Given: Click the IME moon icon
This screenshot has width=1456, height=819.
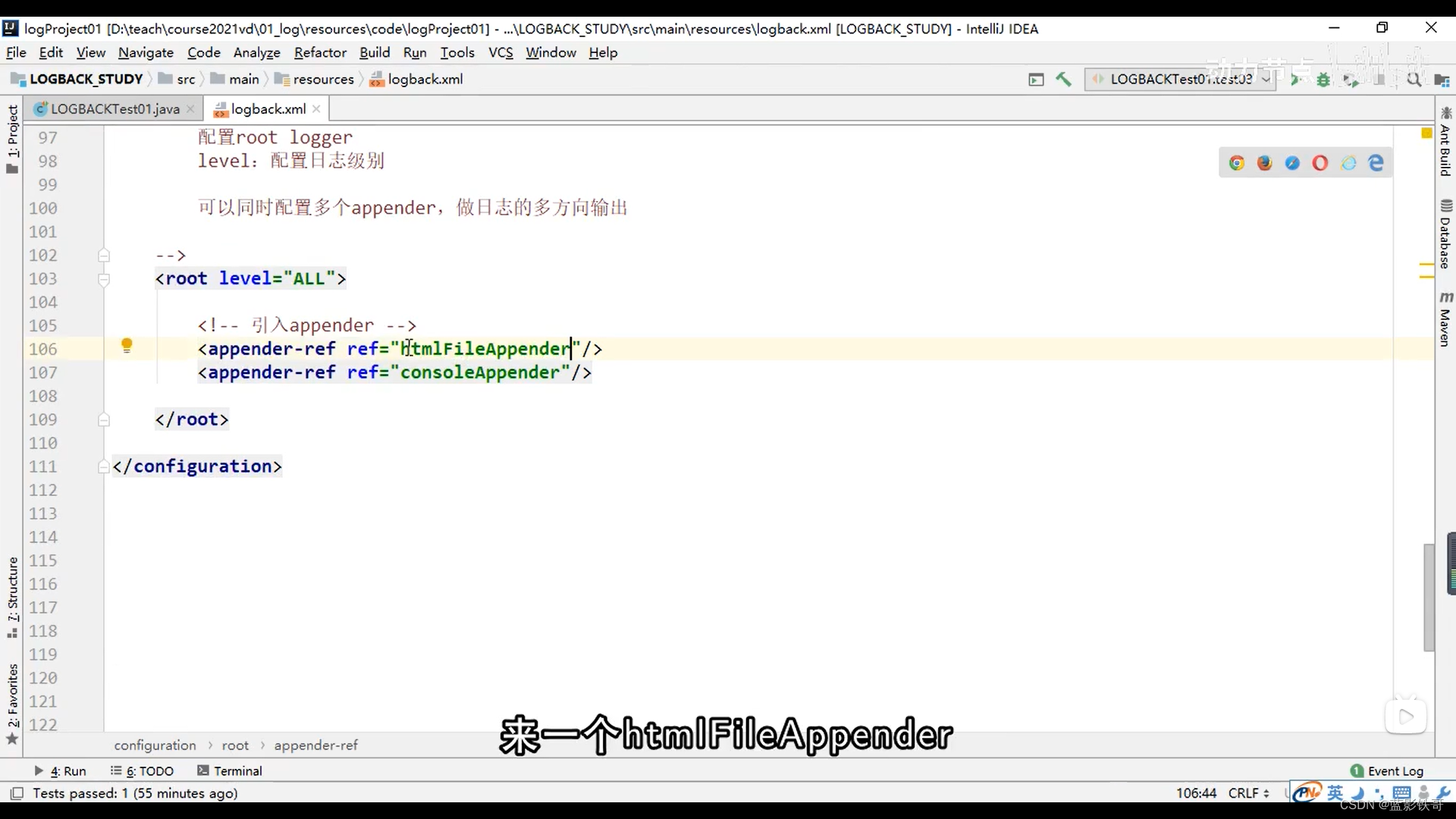Looking at the screenshot, I should 1358,793.
